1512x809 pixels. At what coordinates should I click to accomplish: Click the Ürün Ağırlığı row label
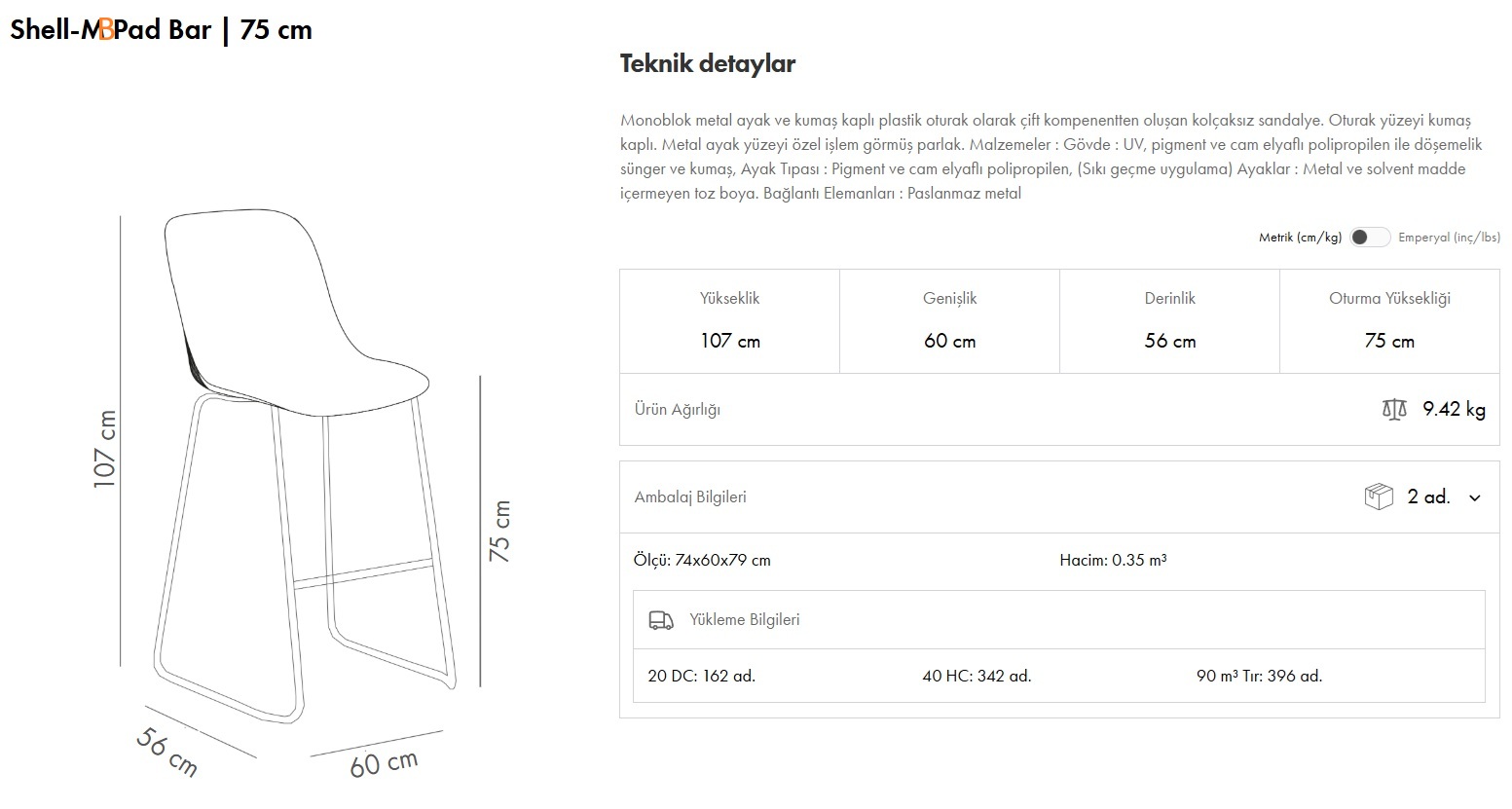point(678,410)
